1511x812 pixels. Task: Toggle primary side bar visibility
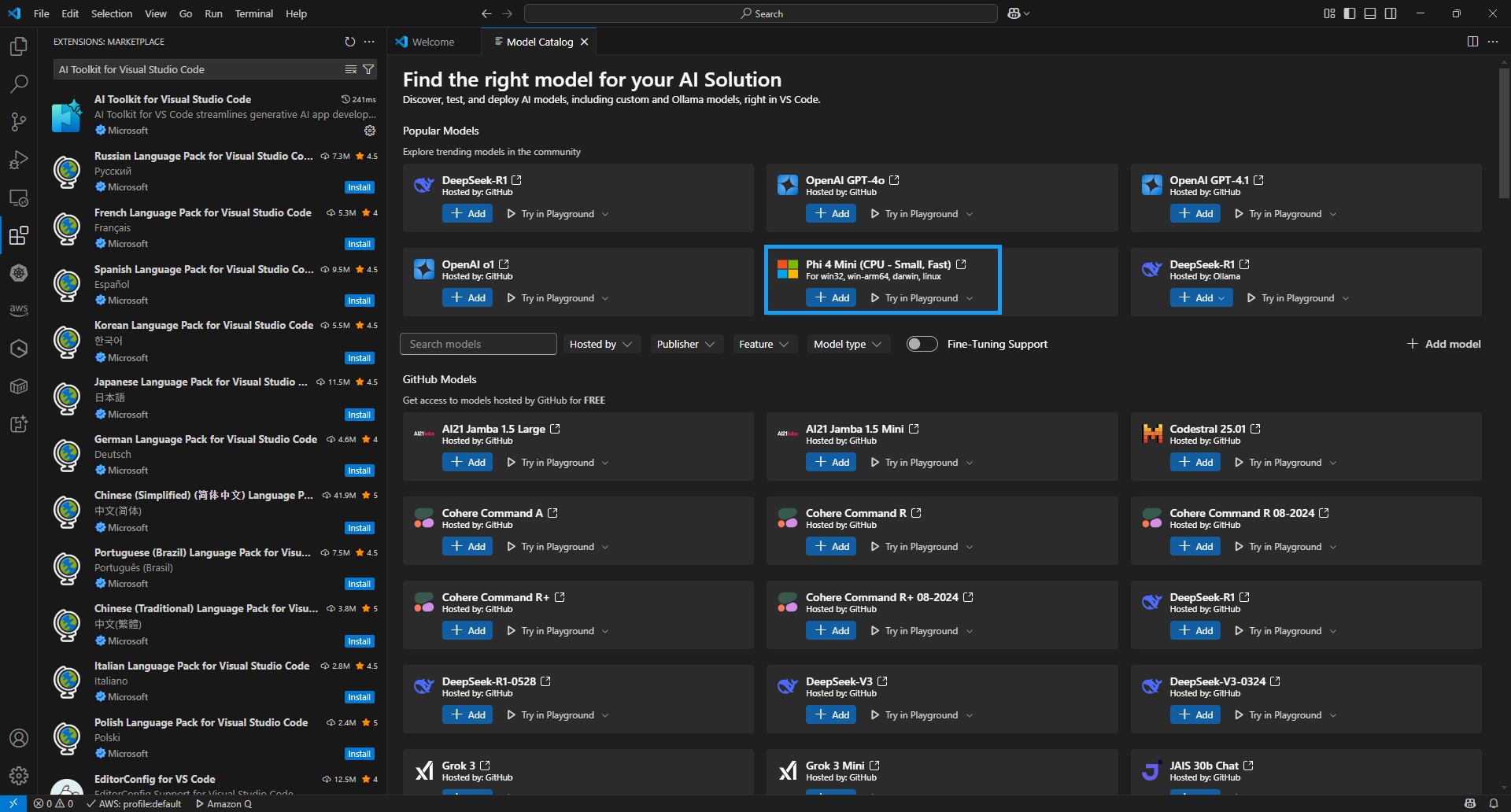click(x=1350, y=13)
